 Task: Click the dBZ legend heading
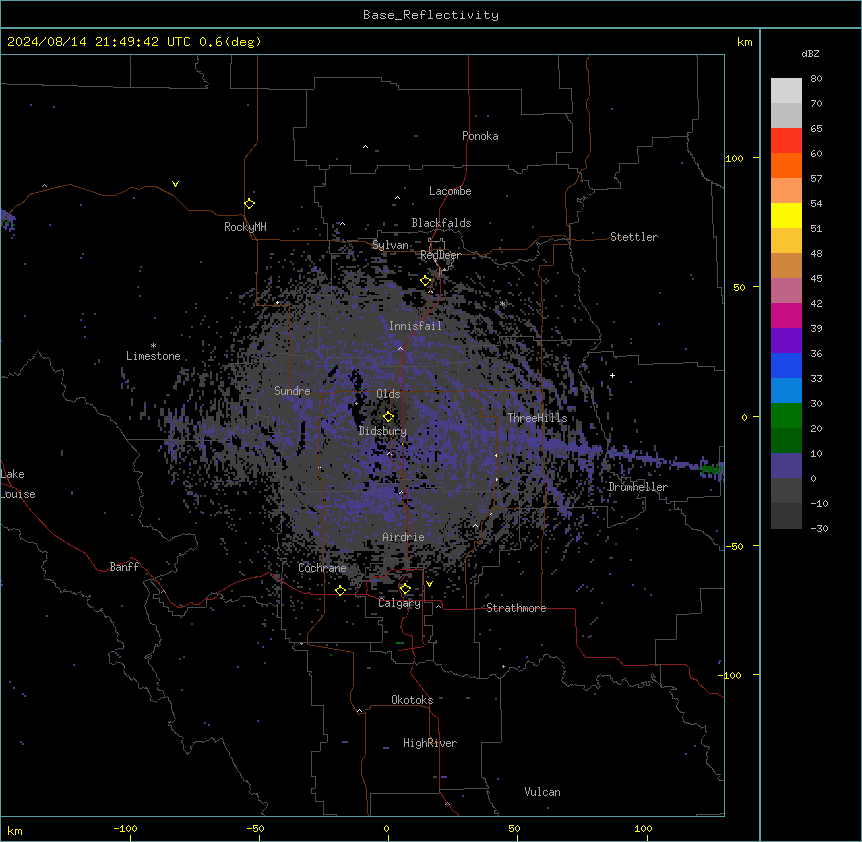pyautogui.click(x=810, y=54)
